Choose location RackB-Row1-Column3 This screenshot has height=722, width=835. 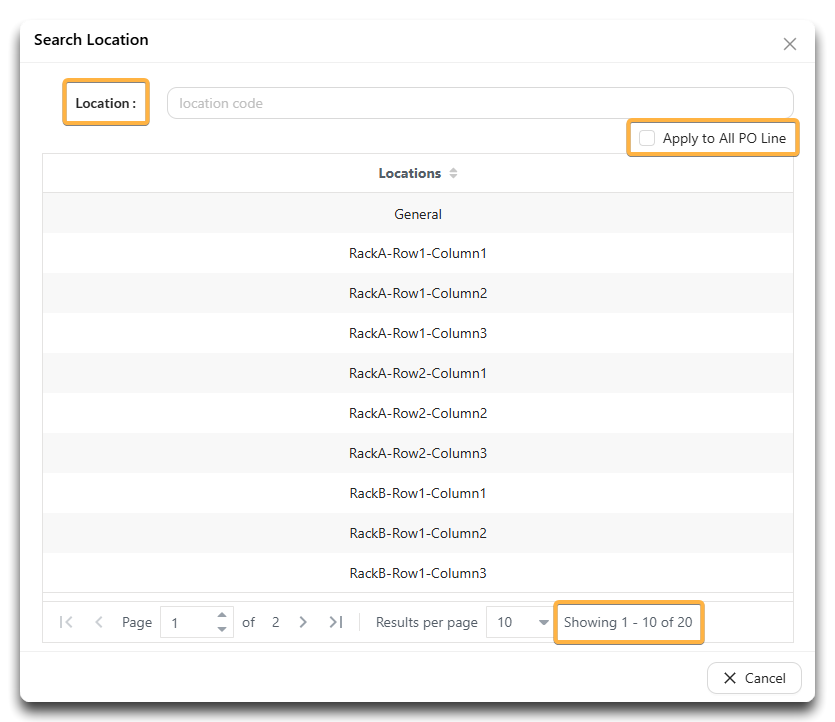tap(418, 573)
